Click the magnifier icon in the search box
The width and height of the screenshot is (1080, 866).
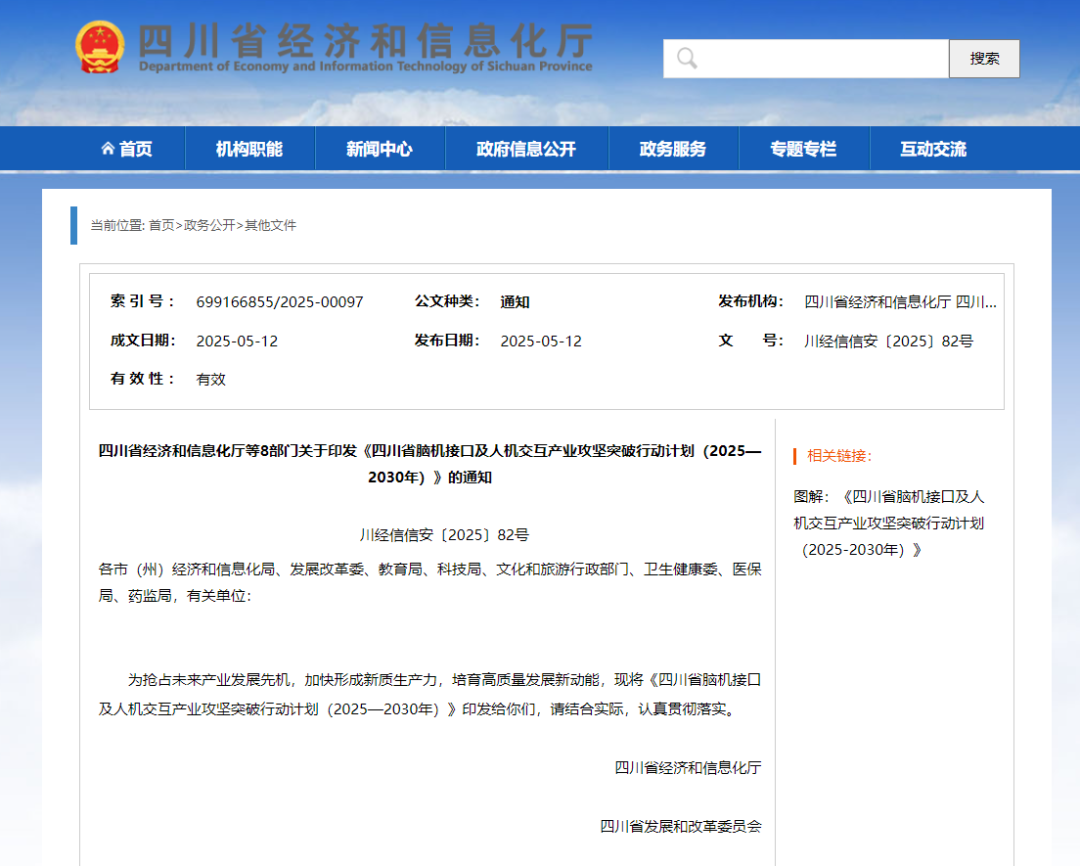point(686,58)
